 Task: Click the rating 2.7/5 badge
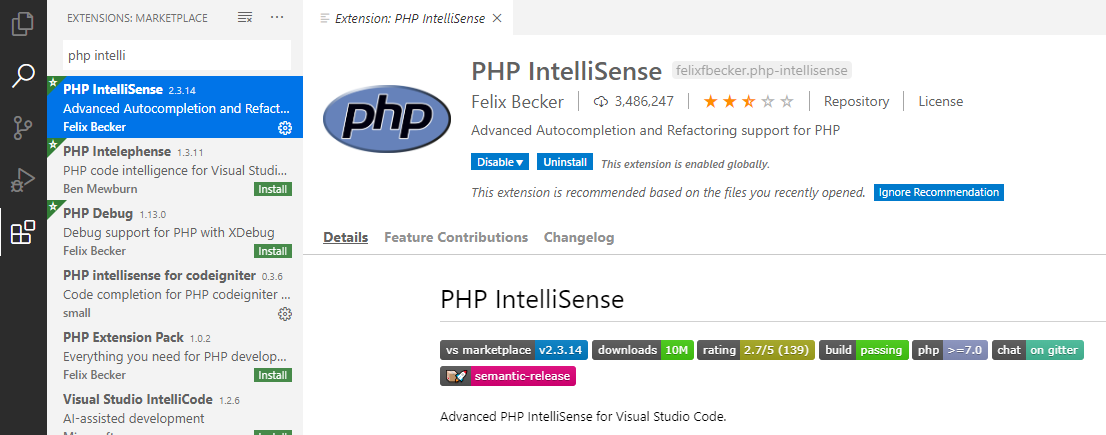(756, 350)
